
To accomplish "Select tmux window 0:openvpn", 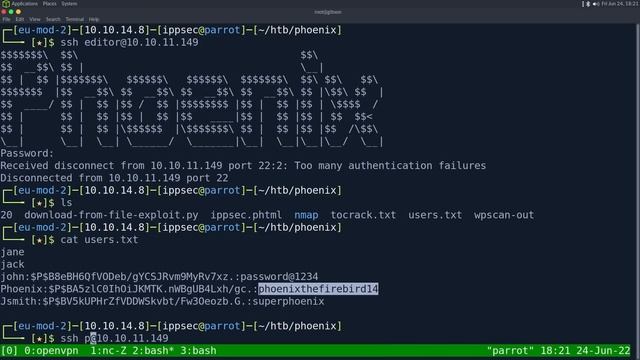I will [51, 351].
